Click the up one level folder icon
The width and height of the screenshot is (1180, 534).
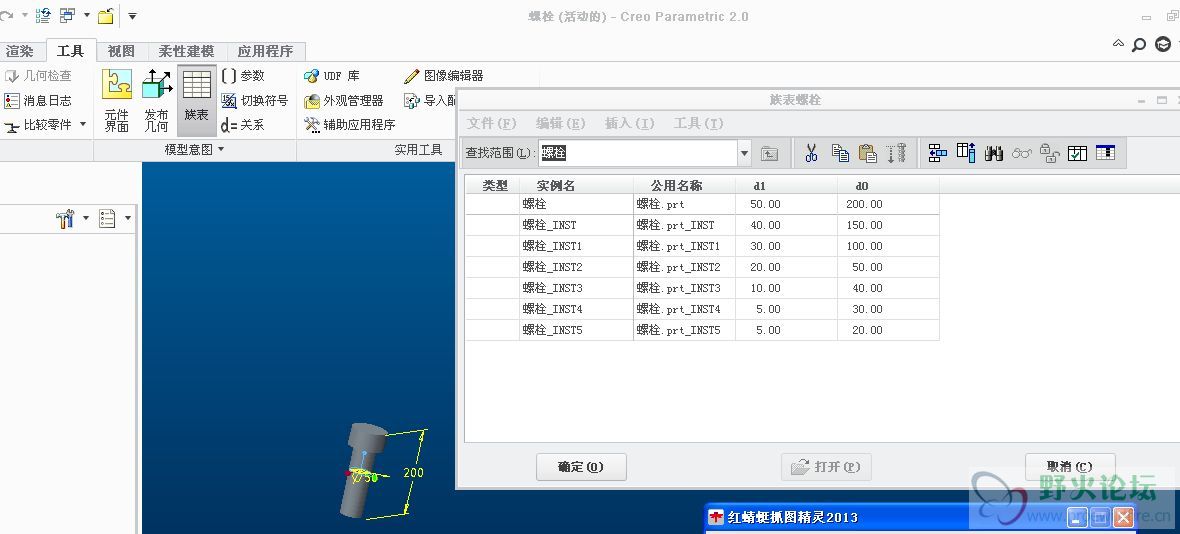point(769,153)
